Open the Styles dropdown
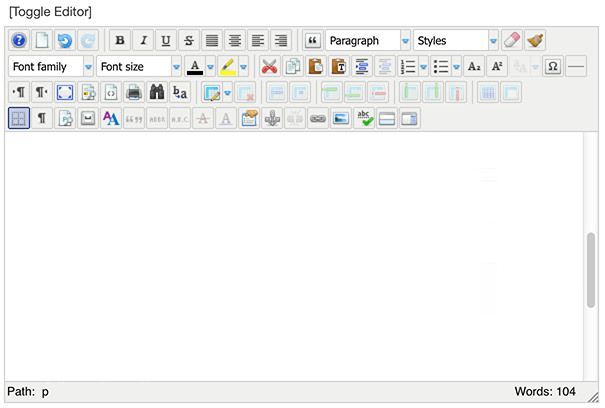This screenshot has height=408, width=605. [456, 40]
